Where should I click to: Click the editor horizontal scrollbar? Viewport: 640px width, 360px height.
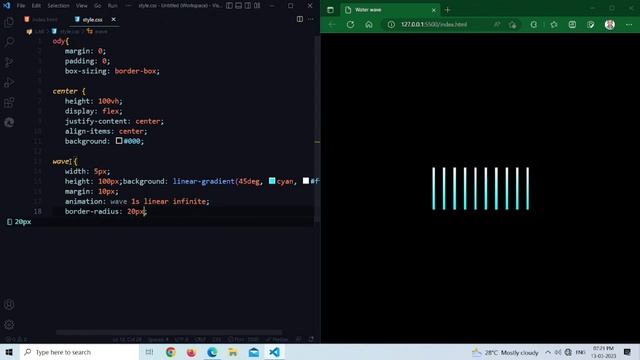(x=169, y=332)
